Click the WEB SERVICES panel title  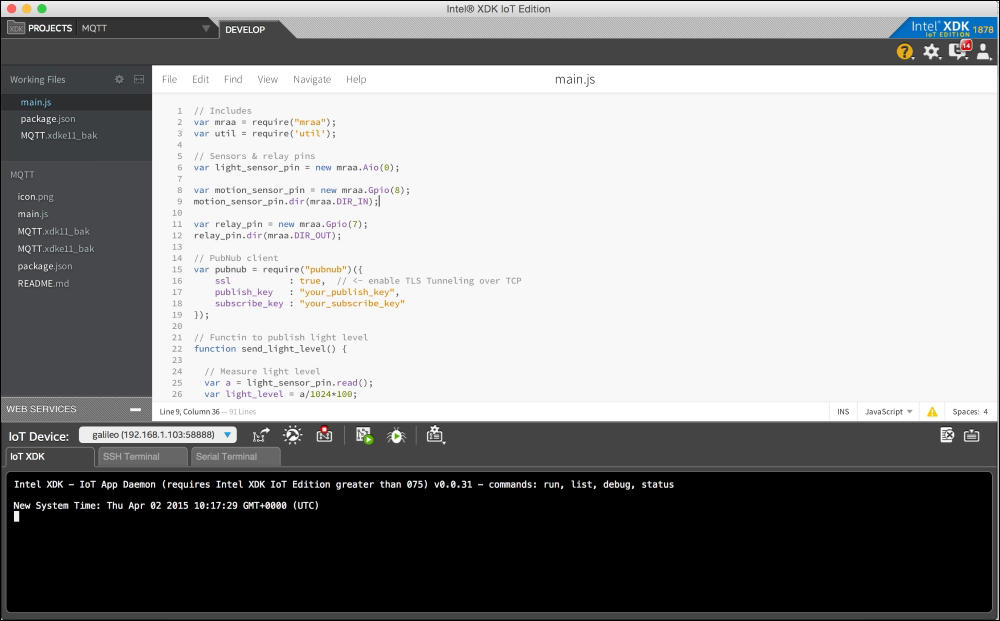click(41, 409)
